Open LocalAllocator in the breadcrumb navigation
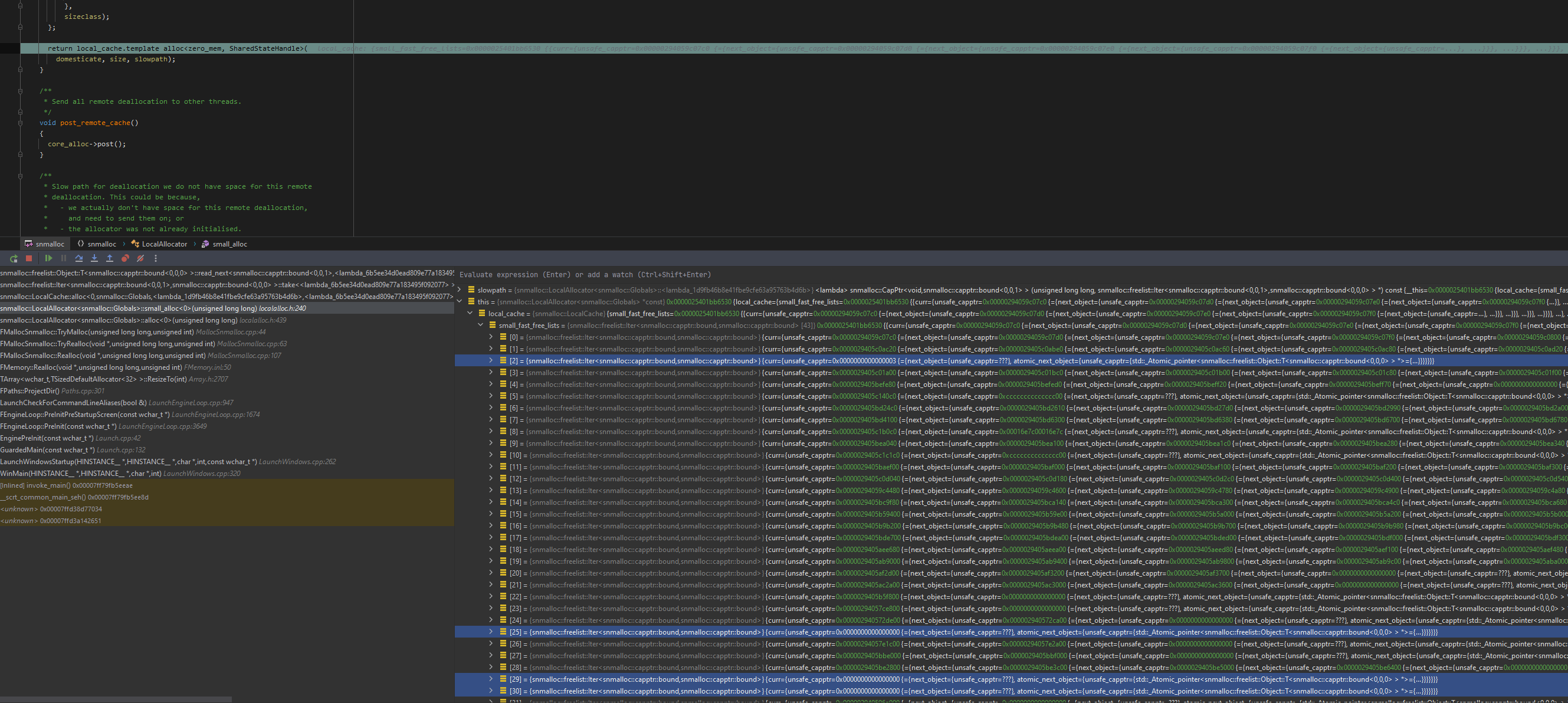 coord(164,244)
